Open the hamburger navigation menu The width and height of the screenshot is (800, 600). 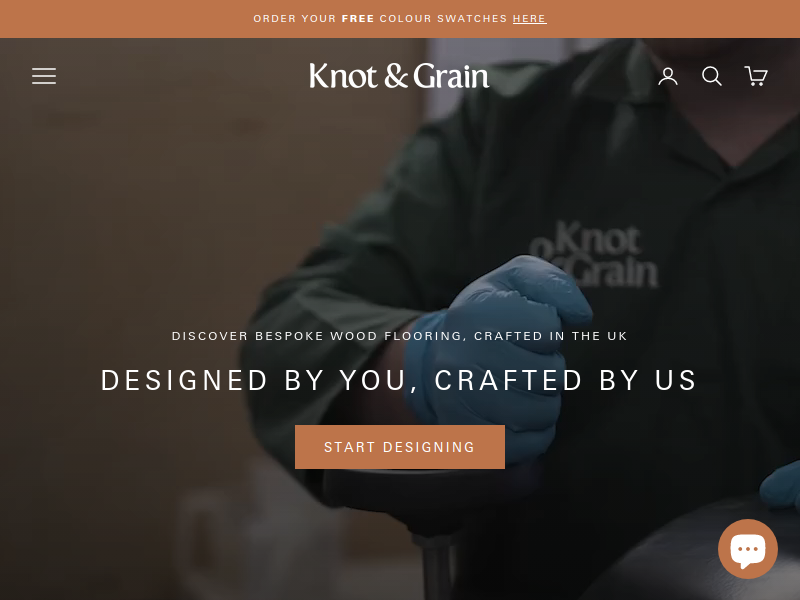coord(44,76)
